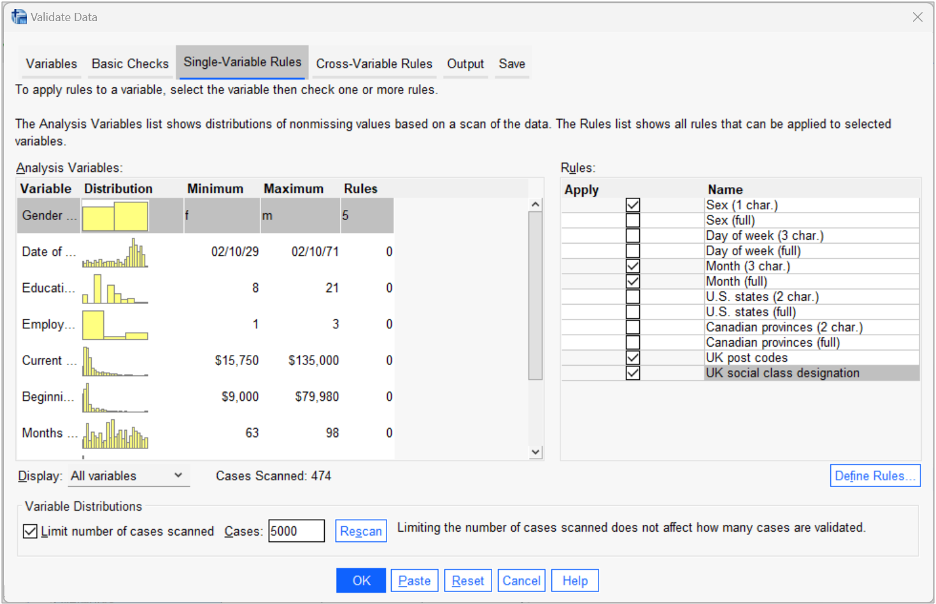The width and height of the screenshot is (936, 604).
Task: Select the Beginni... variable row
Action: click(x=205, y=396)
